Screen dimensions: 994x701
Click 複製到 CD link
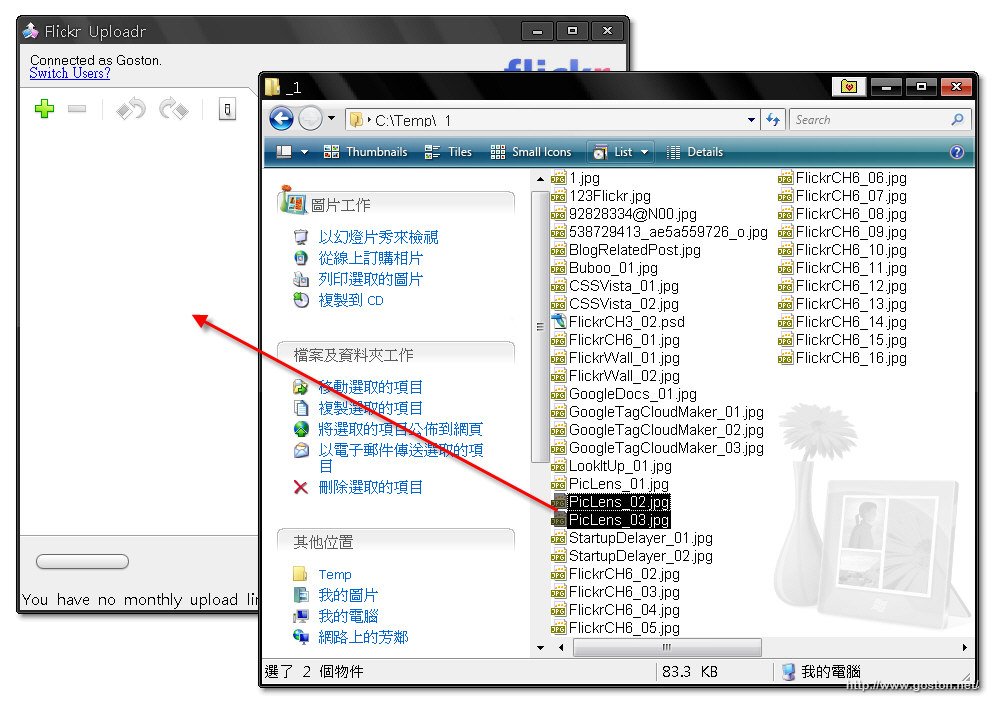click(x=351, y=300)
